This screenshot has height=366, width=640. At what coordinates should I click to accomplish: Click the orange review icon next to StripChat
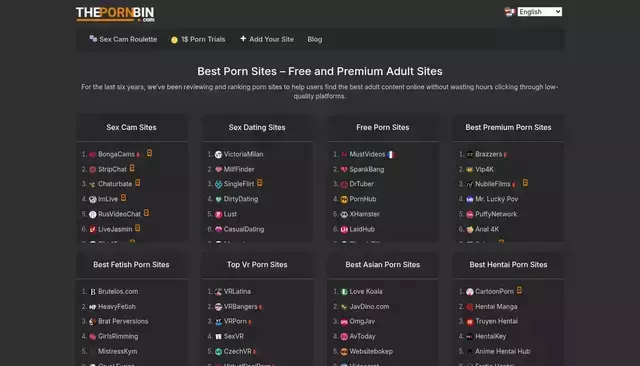(132, 168)
